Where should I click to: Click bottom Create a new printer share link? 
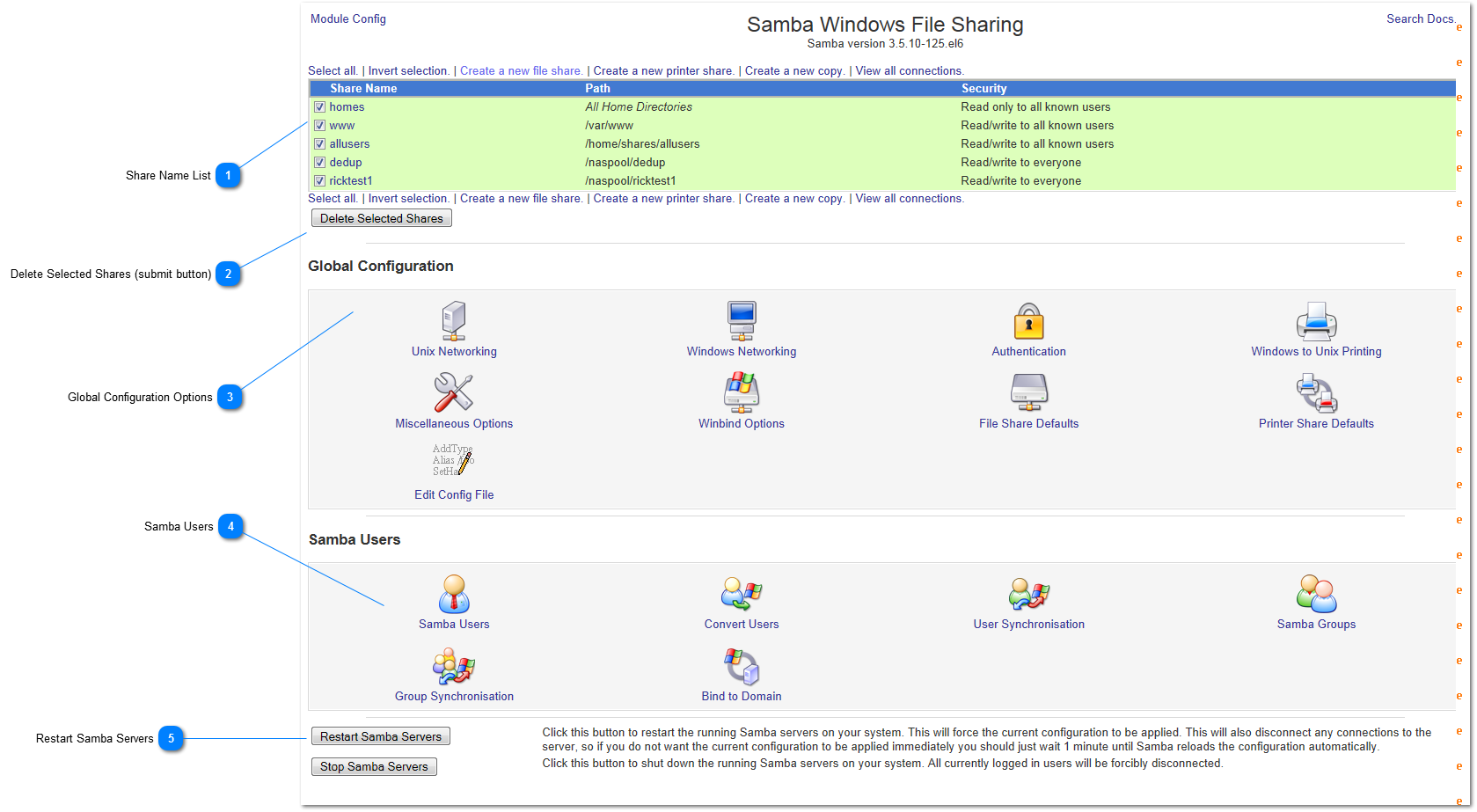click(x=663, y=198)
